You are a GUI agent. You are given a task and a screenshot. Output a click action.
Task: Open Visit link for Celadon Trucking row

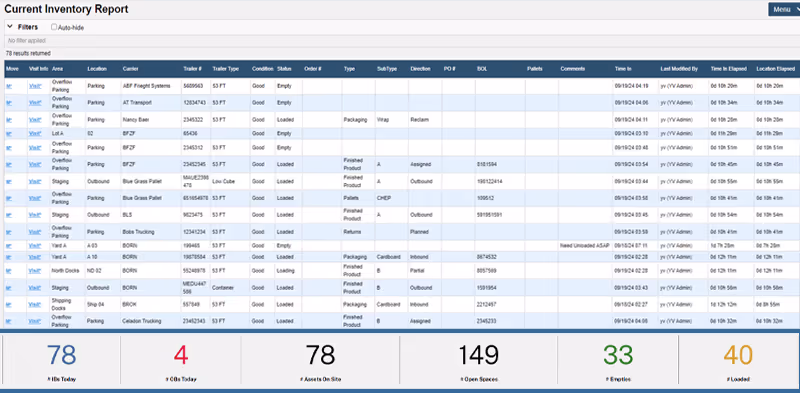[x=35, y=322]
